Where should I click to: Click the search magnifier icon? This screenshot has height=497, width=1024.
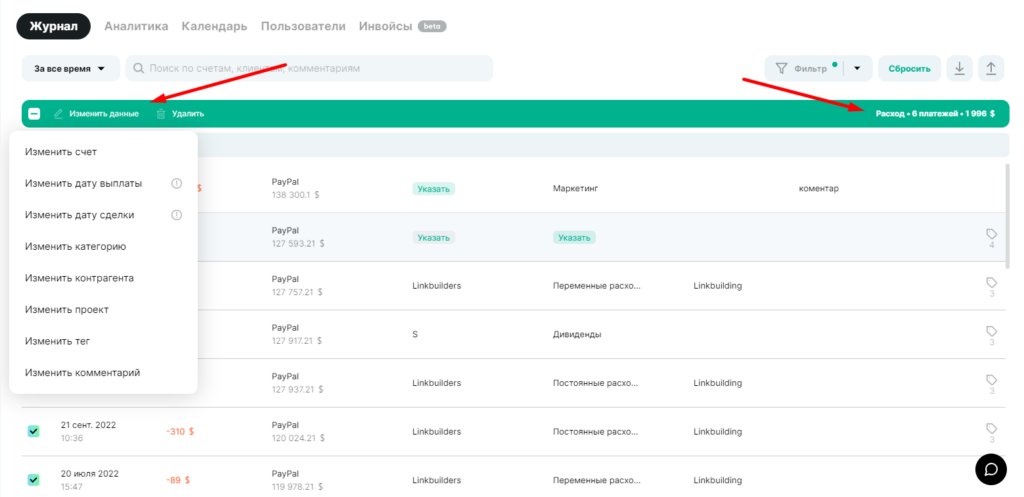(x=138, y=68)
